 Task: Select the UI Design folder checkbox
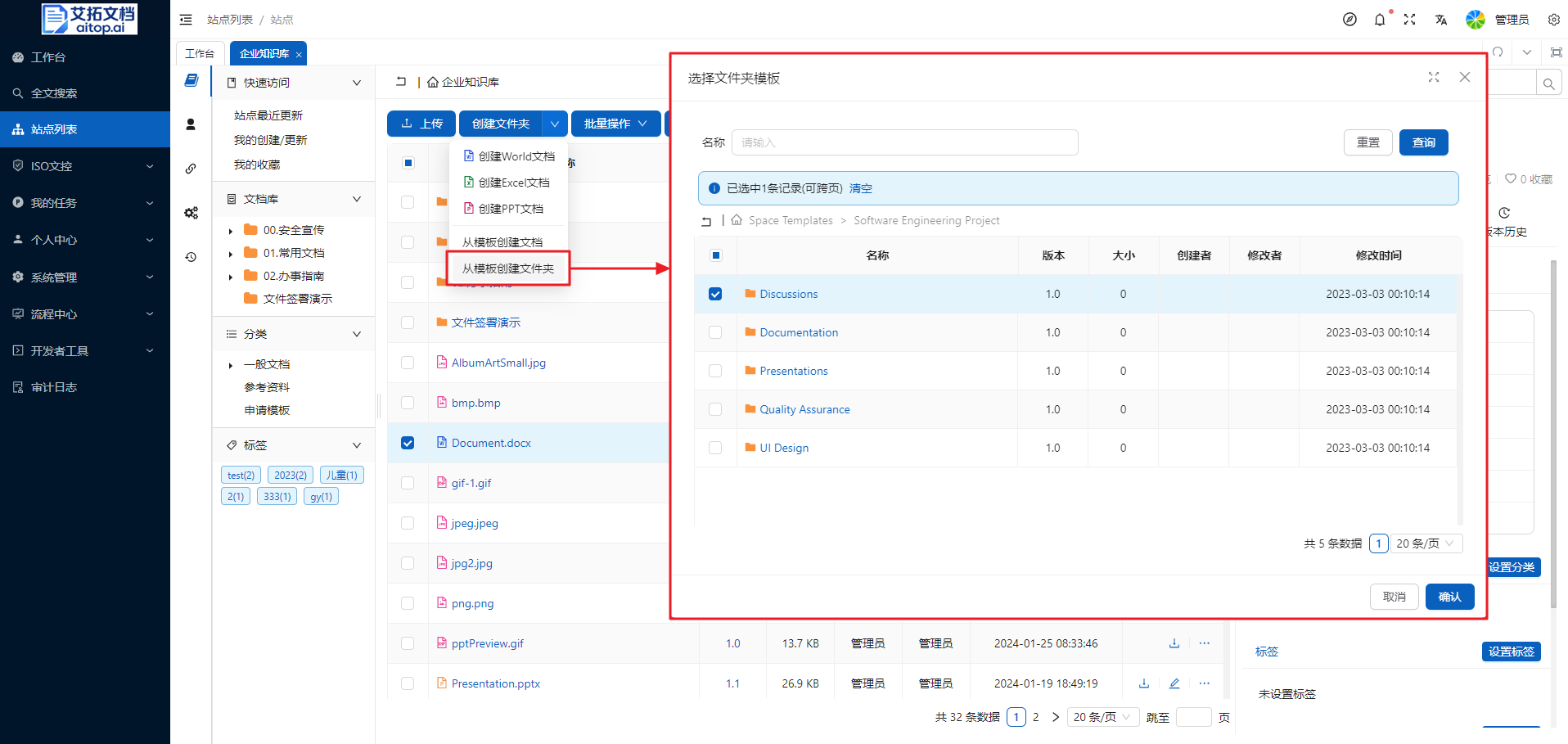coord(715,448)
